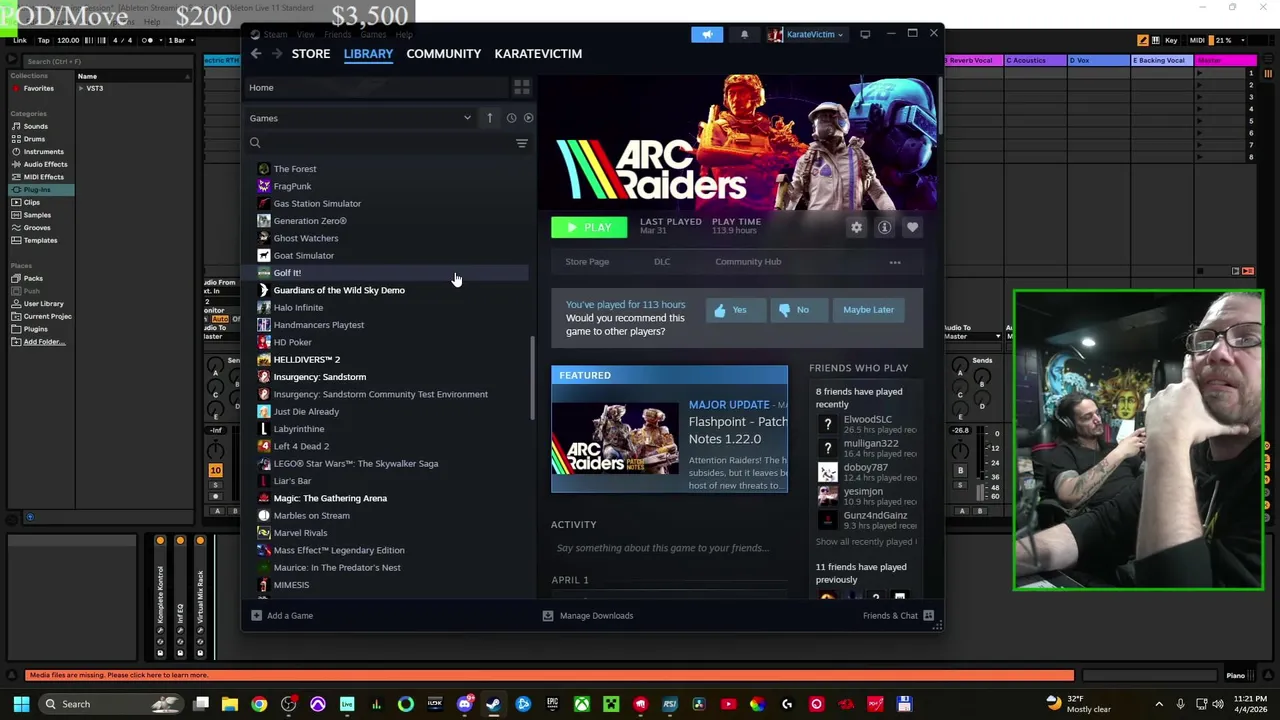Open Steam notifications bell

[x=744, y=34]
